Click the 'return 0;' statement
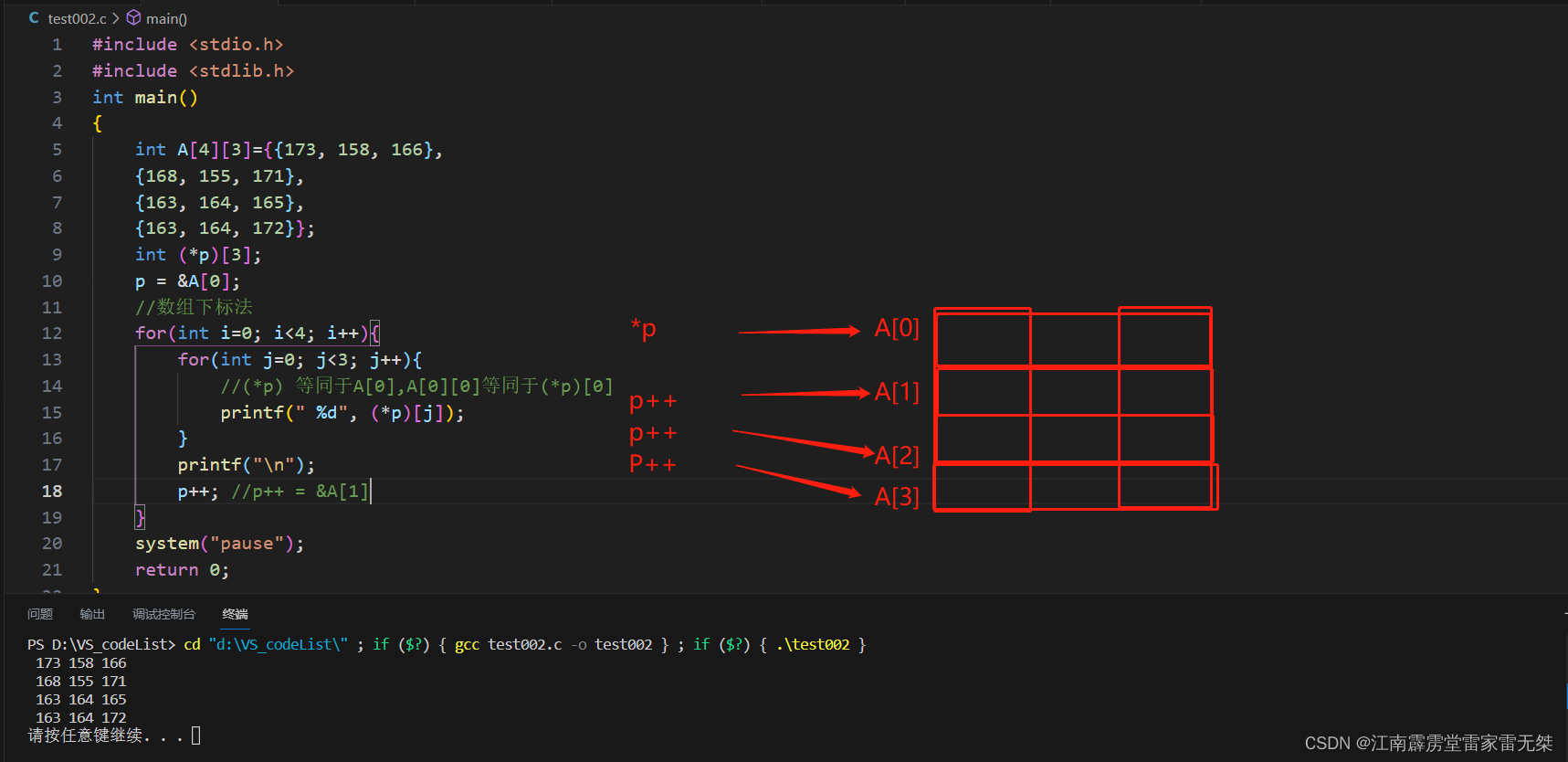Image resolution: width=1568 pixels, height=762 pixels. pos(182,570)
